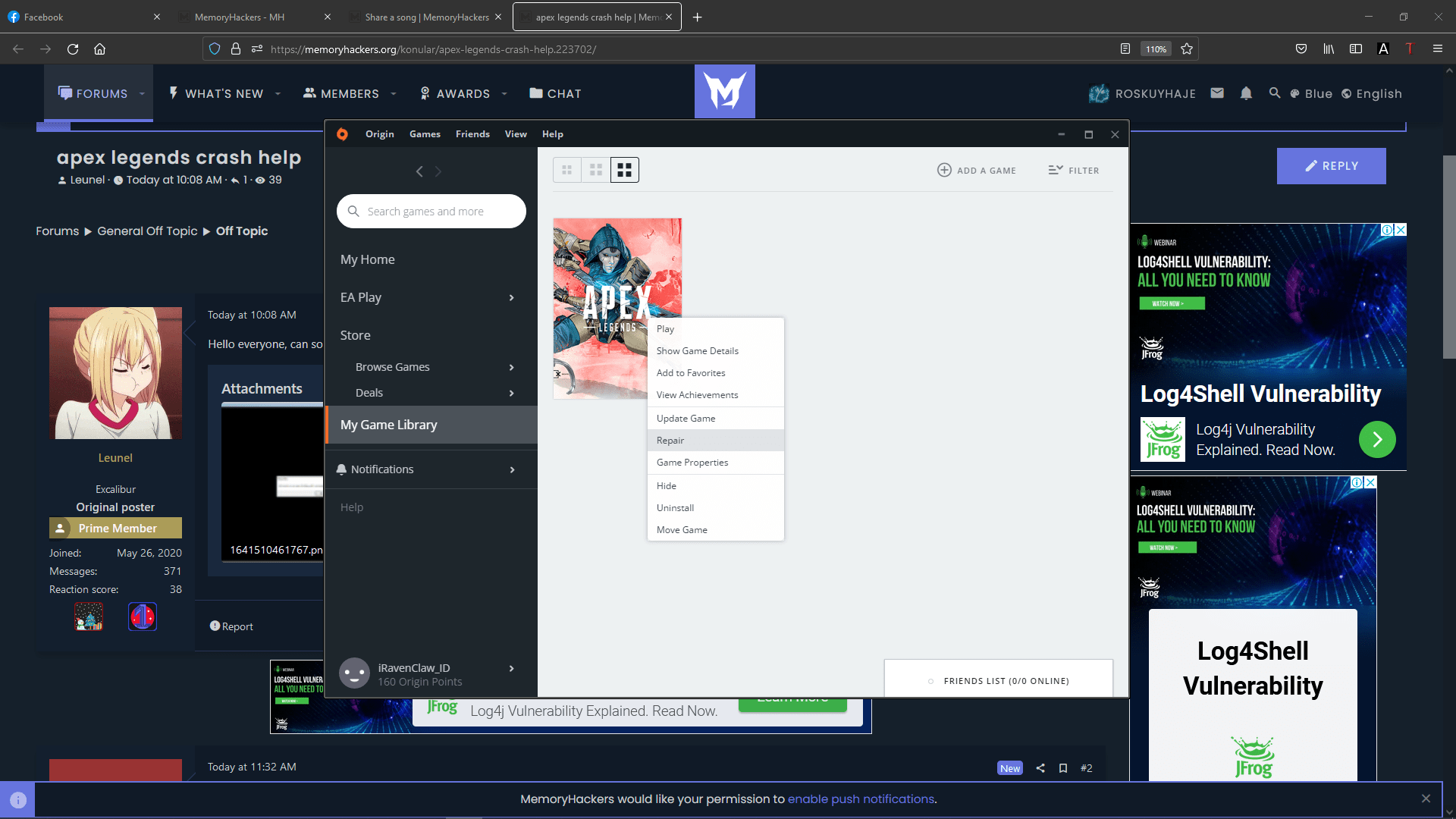Click bookmark icon on post #2
This screenshot has height=819, width=1456.
1063,768
